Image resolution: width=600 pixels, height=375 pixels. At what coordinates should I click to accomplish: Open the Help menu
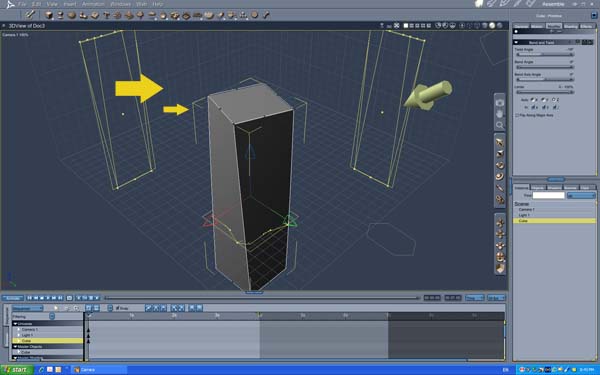pos(158,4)
